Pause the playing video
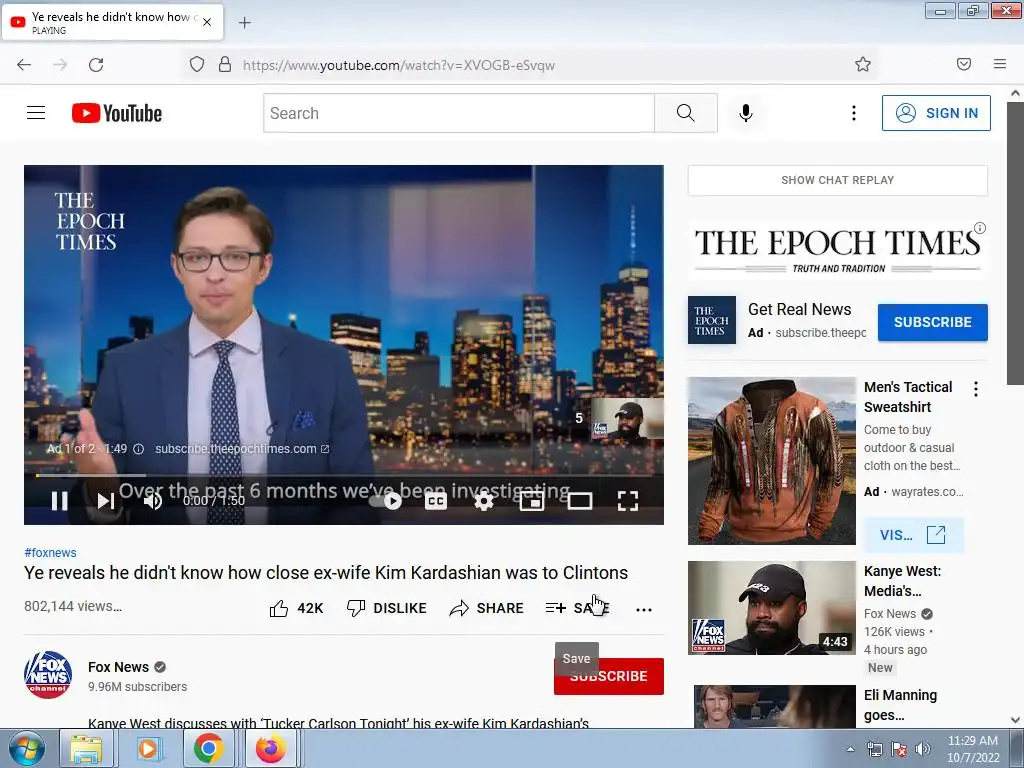 click(59, 501)
